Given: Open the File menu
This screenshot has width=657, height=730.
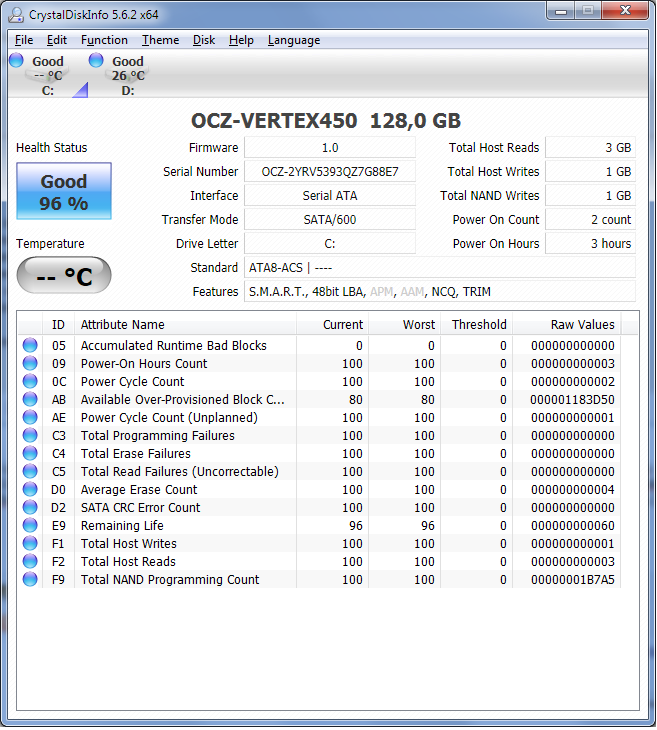Looking at the screenshot, I should pos(24,40).
